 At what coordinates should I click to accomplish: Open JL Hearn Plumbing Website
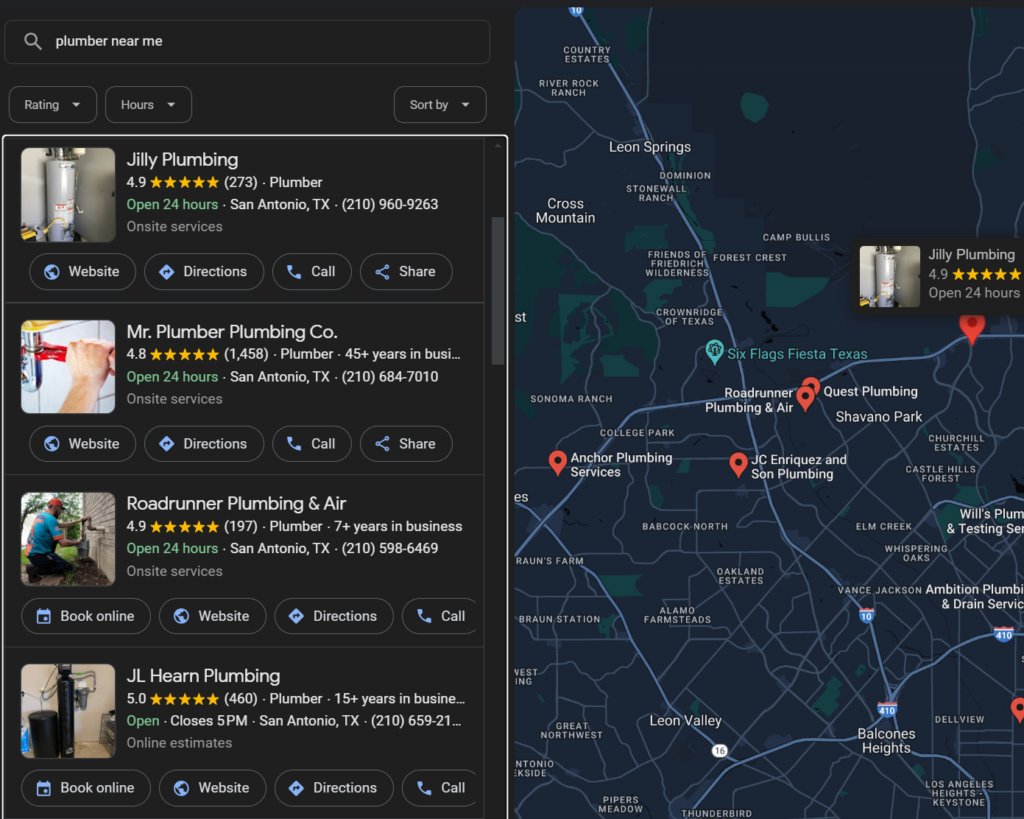(212, 788)
